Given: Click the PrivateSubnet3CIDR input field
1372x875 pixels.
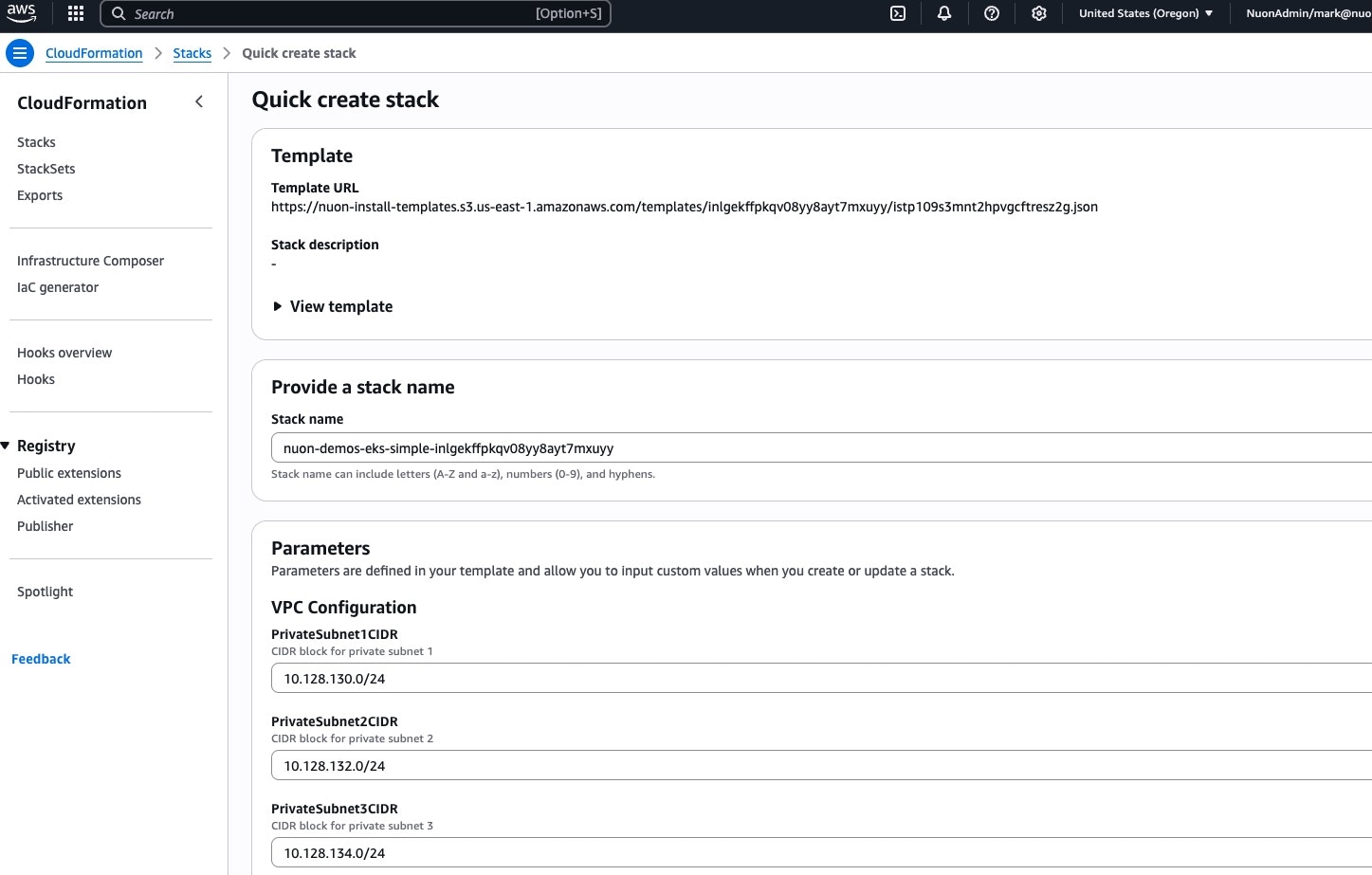Looking at the screenshot, I should tap(821, 853).
